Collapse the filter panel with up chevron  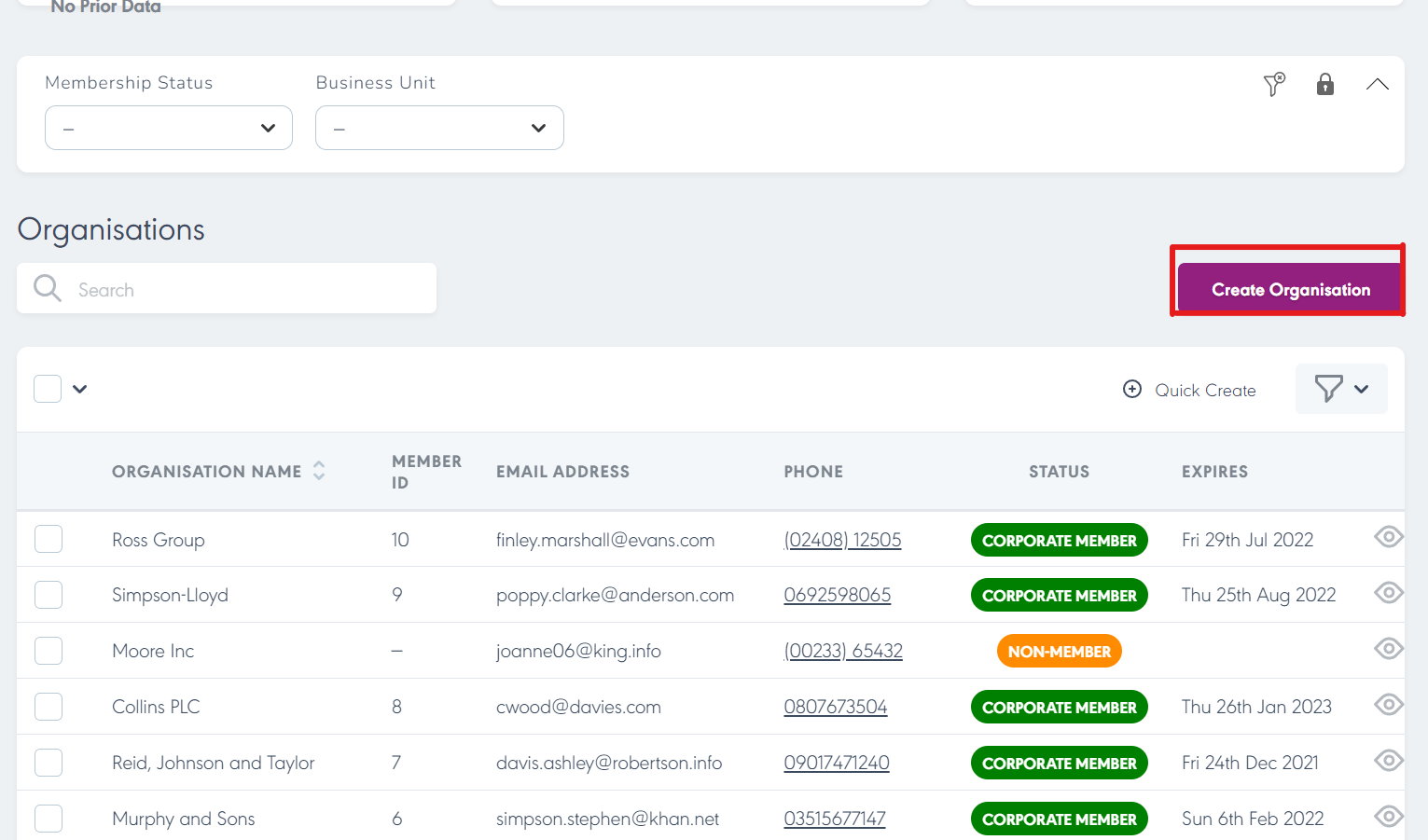click(x=1377, y=85)
